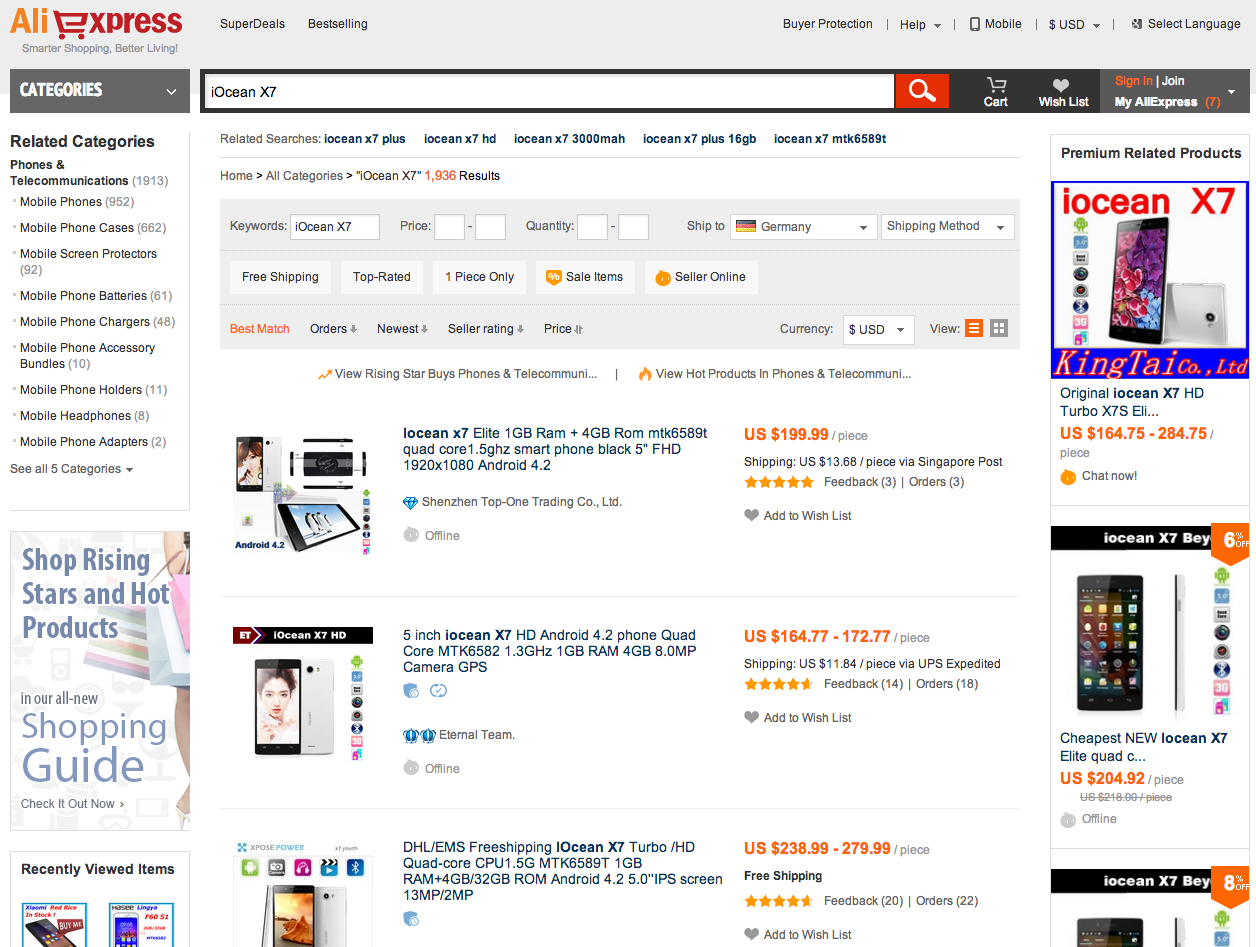Open the Help dropdown menu
The image size is (1256, 947).
click(920, 25)
